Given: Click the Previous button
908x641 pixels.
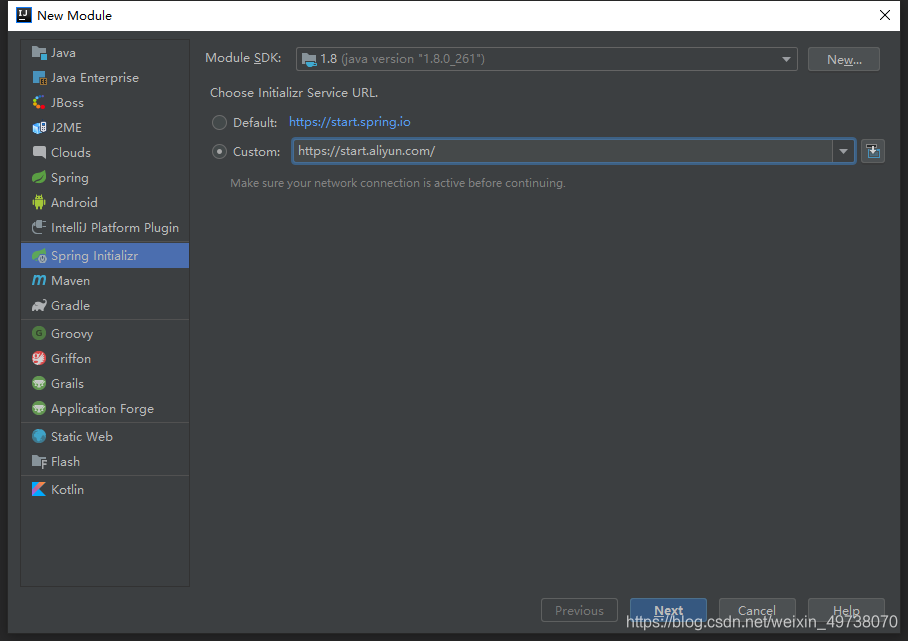Looking at the screenshot, I should 579,610.
